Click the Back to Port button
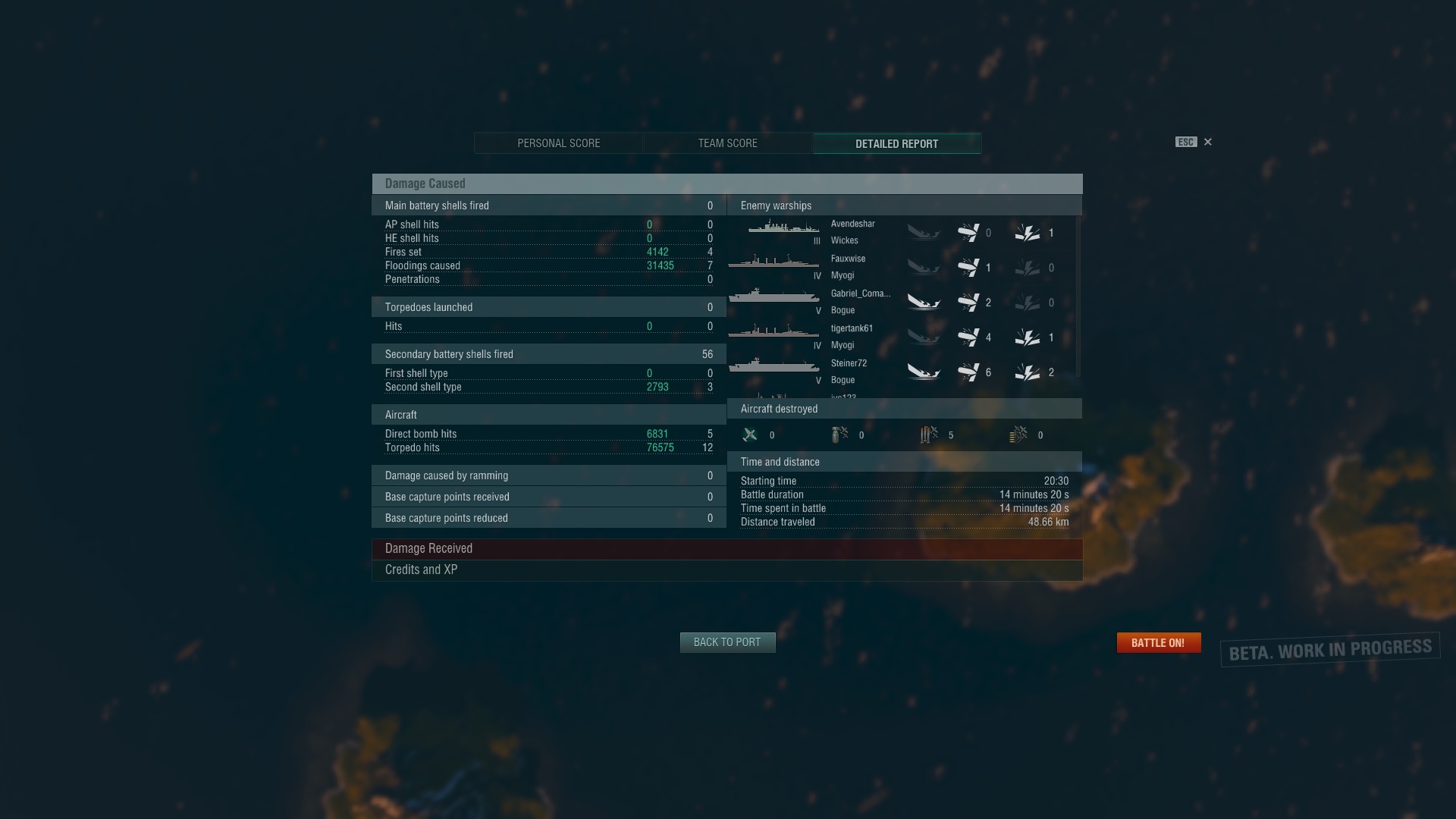Image resolution: width=1456 pixels, height=819 pixels. [x=727, y=642]
